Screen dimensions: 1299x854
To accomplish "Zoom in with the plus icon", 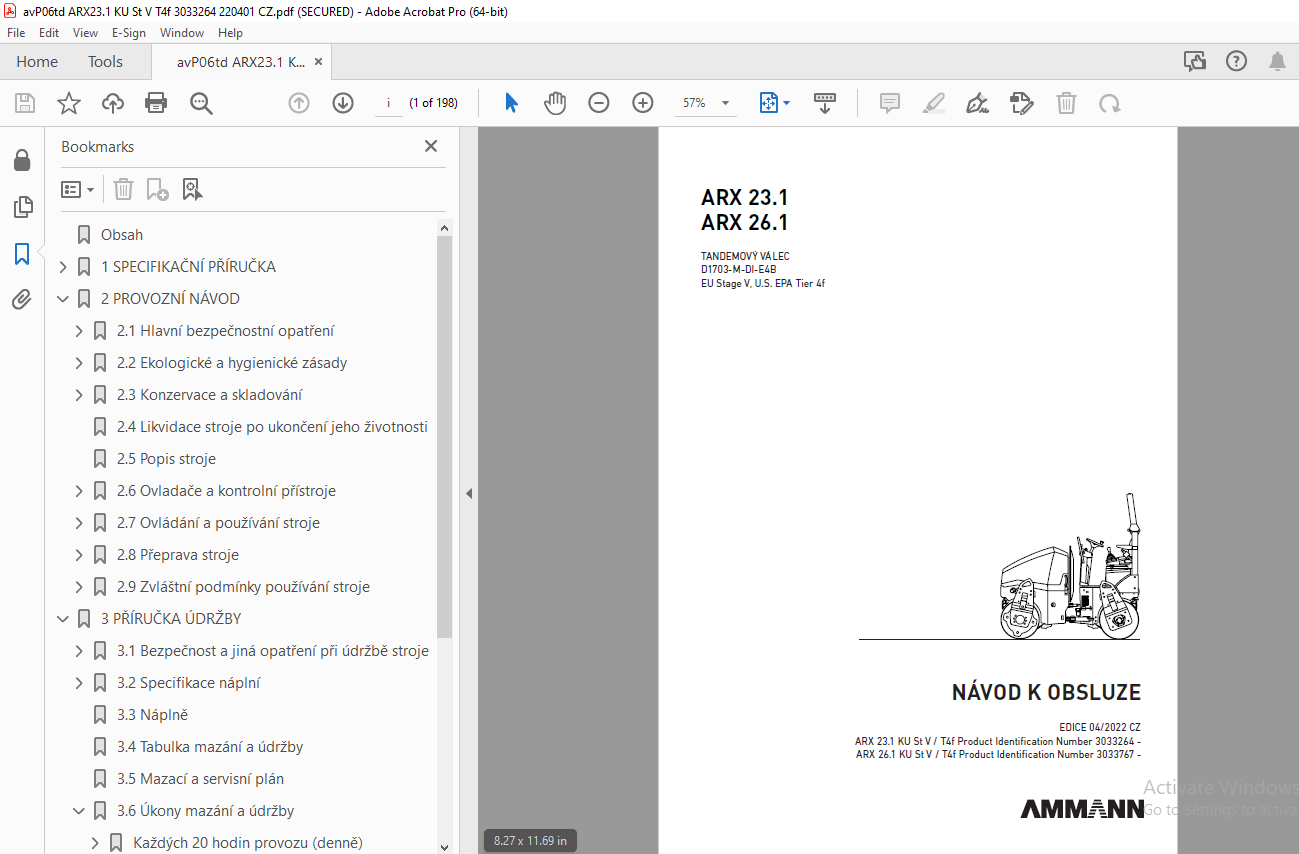I will (x=643, y=103).
